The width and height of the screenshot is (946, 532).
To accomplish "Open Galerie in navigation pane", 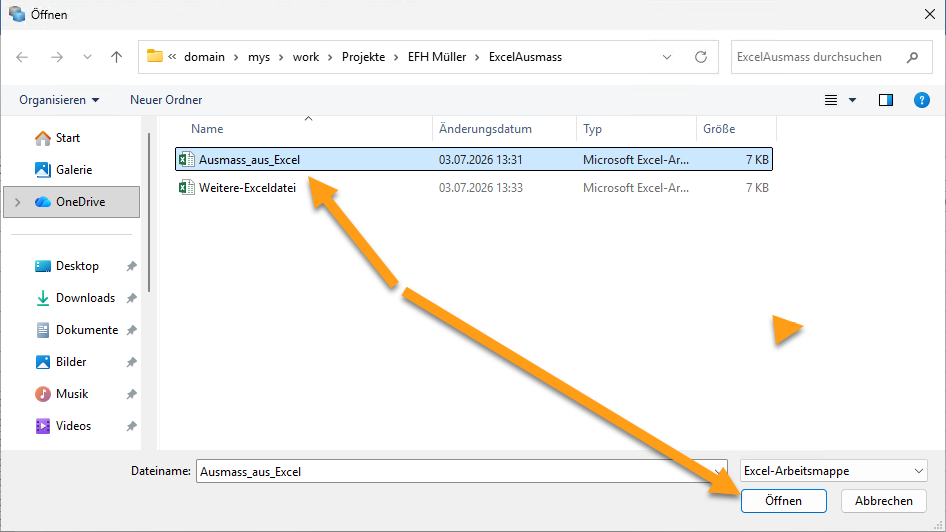I will click(x=63, y=170).
